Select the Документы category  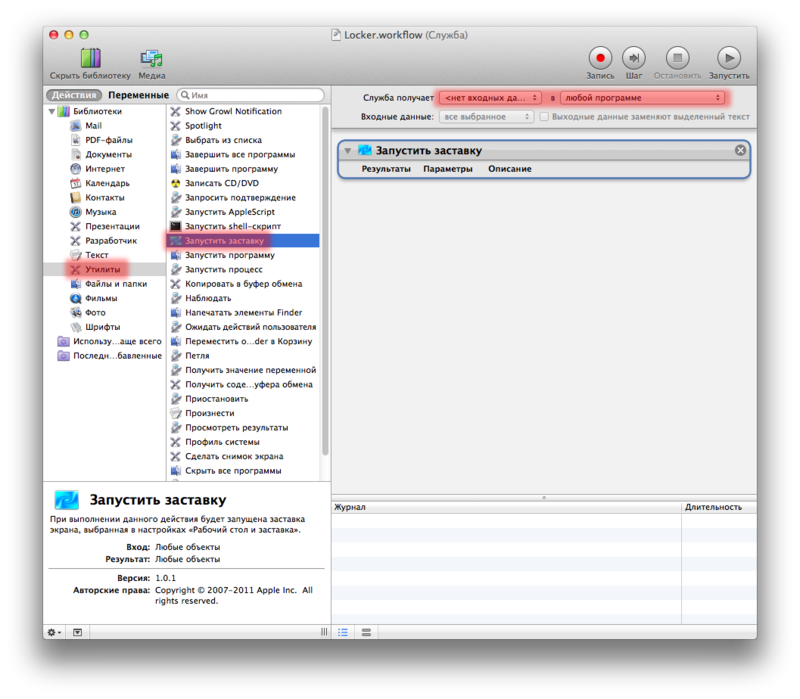pyautogui.click(x=108, y=154)
